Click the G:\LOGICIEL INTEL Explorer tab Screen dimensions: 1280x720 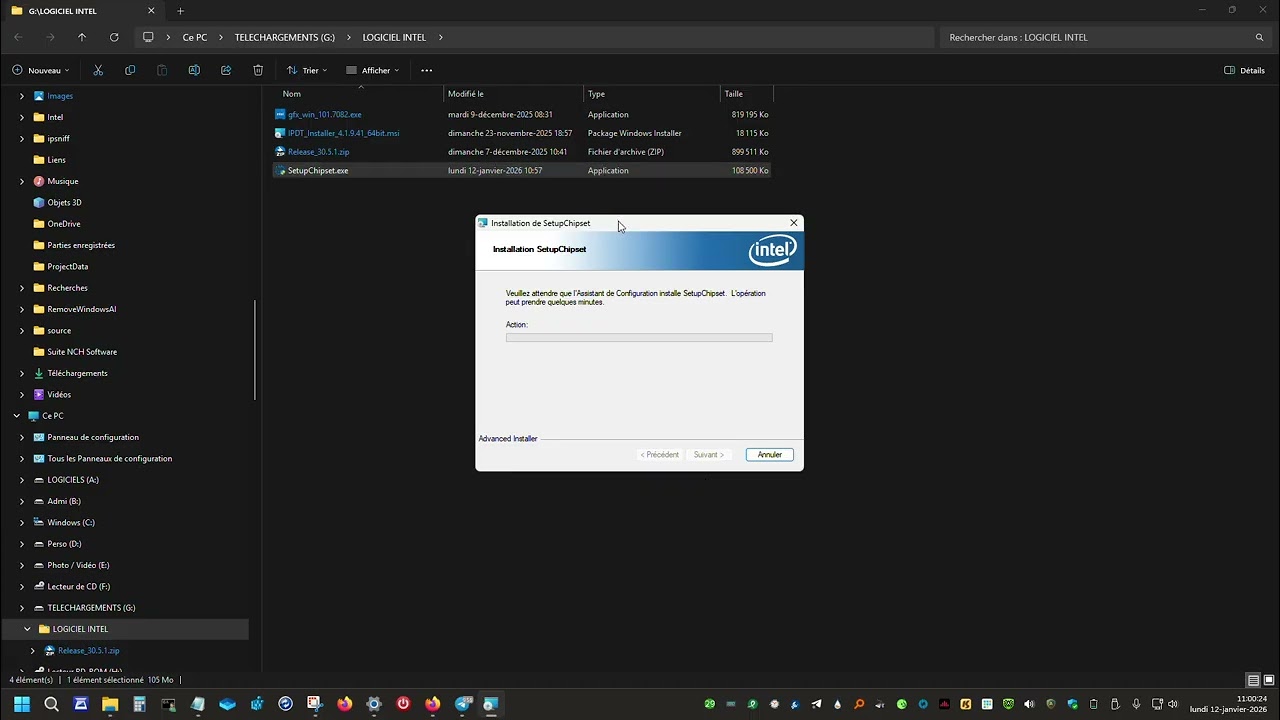(82, 11)
